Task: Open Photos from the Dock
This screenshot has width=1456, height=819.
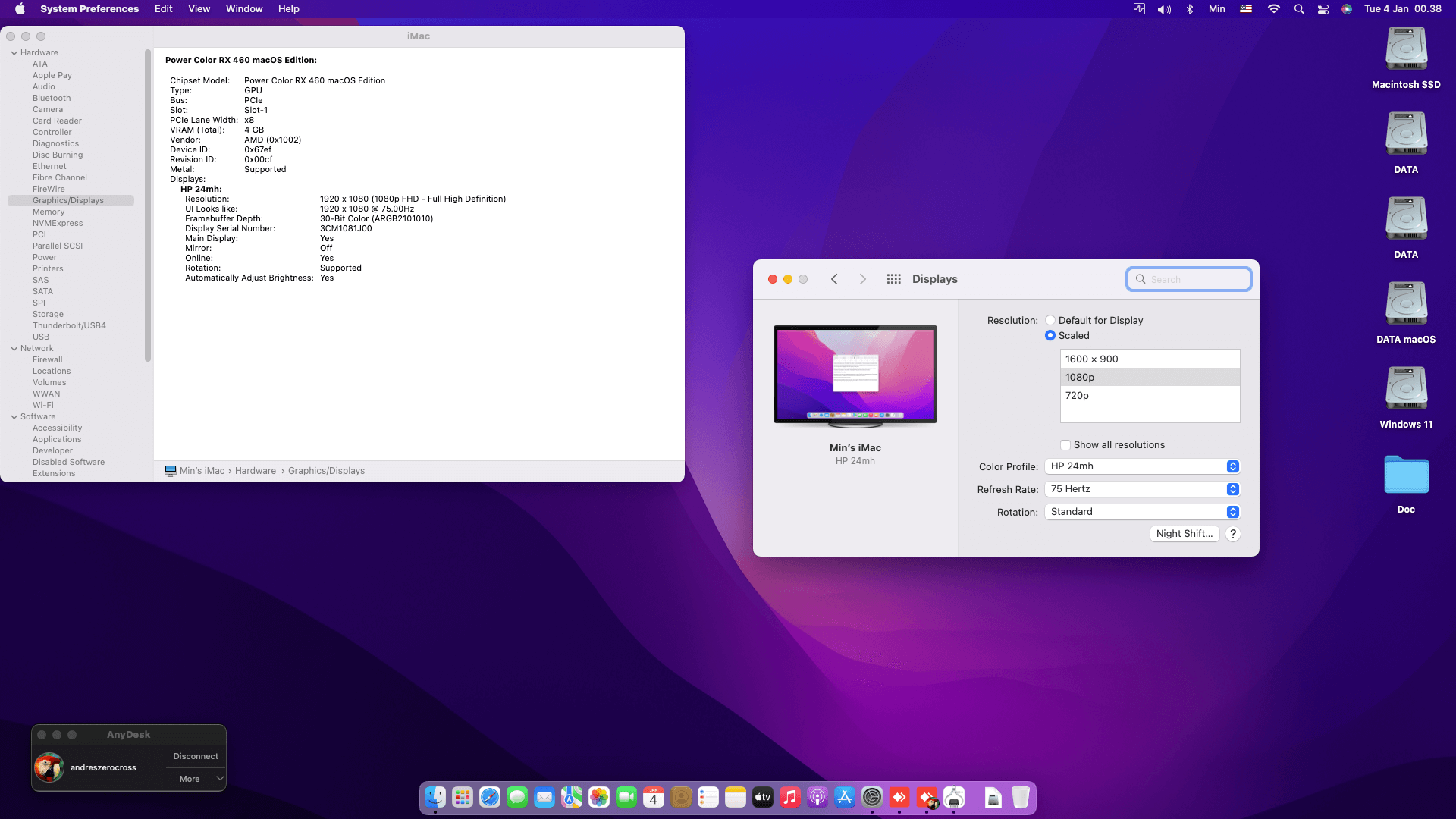Action: (599, 797)
